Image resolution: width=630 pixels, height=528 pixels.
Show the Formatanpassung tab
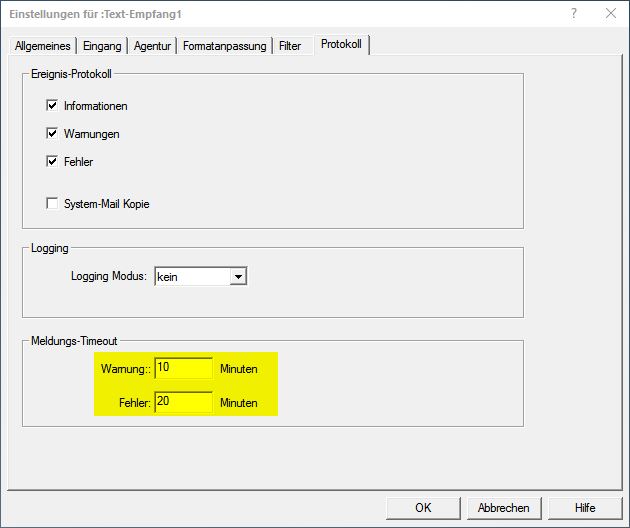click(224, 46)
